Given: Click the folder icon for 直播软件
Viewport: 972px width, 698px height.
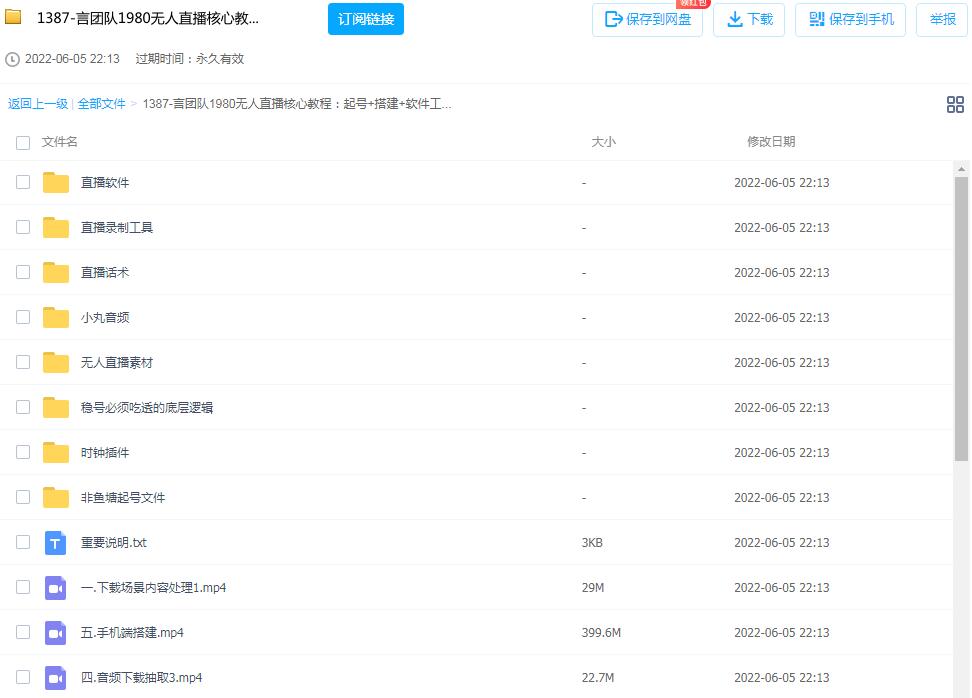Looking at the screenshot, I should (56, 182).
